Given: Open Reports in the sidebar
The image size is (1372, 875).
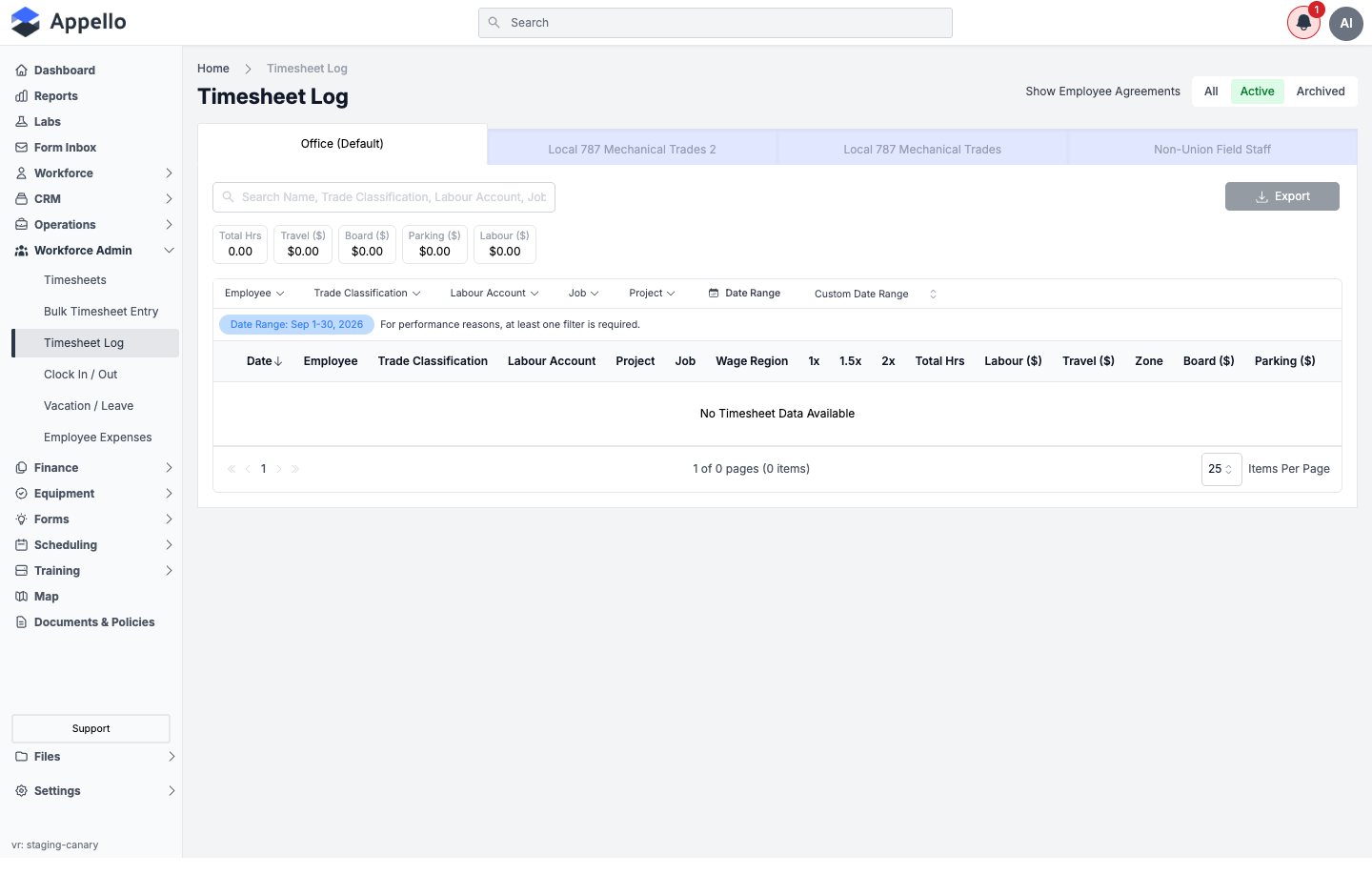Looking at the screenshot, I should (x=55, y=96).
